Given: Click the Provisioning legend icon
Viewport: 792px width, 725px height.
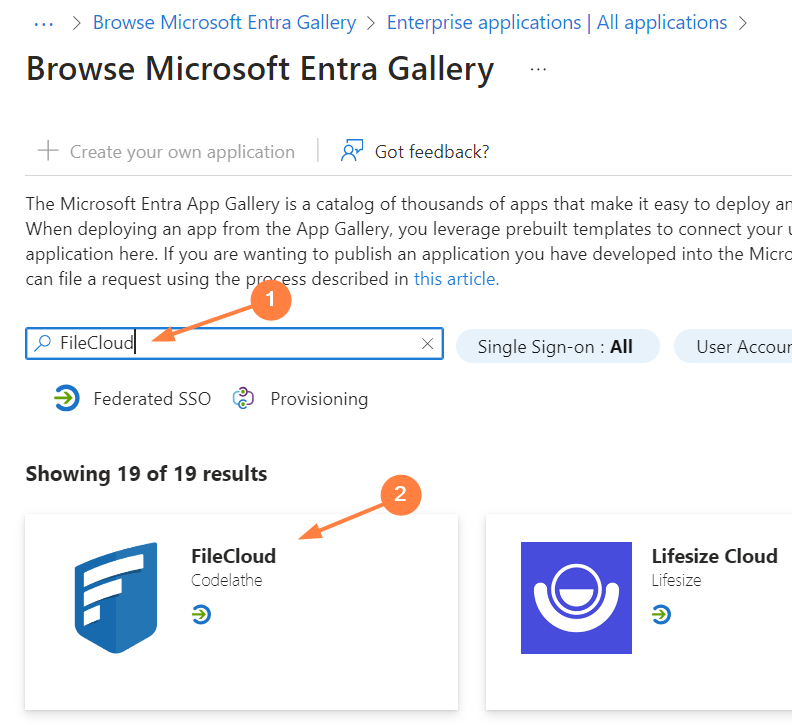Looking at the screenshot, I should (x=243, y=398).
